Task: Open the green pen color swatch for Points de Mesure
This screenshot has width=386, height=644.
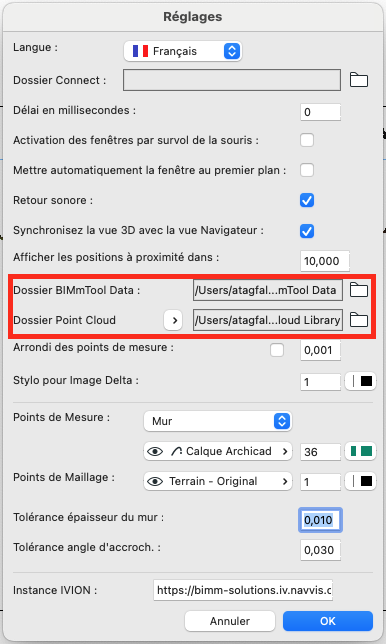Action: point(361,451)
